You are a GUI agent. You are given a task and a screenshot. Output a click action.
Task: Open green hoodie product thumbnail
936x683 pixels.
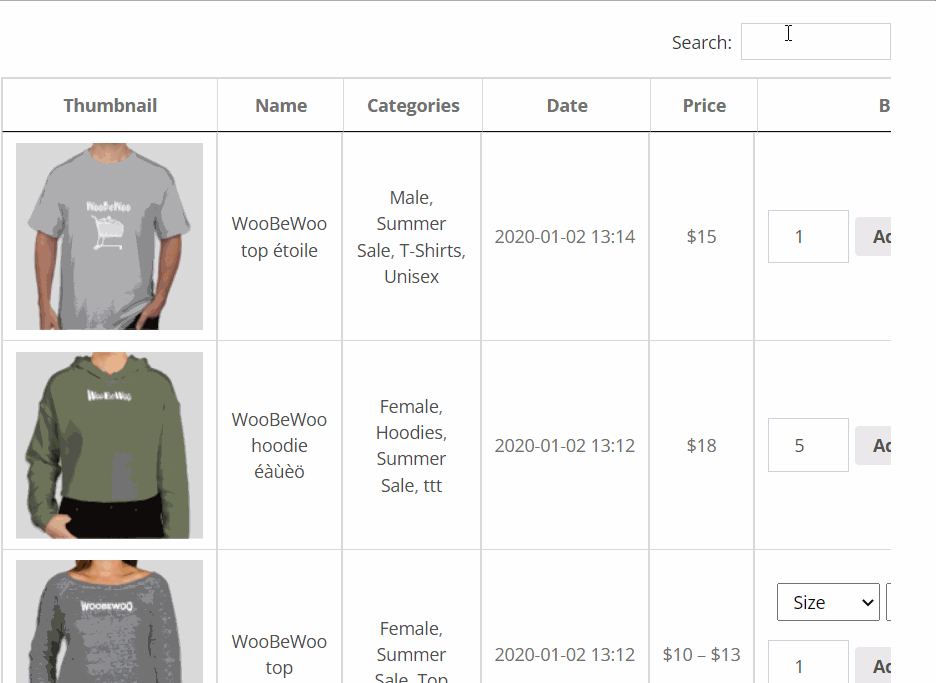click(109, 445)
